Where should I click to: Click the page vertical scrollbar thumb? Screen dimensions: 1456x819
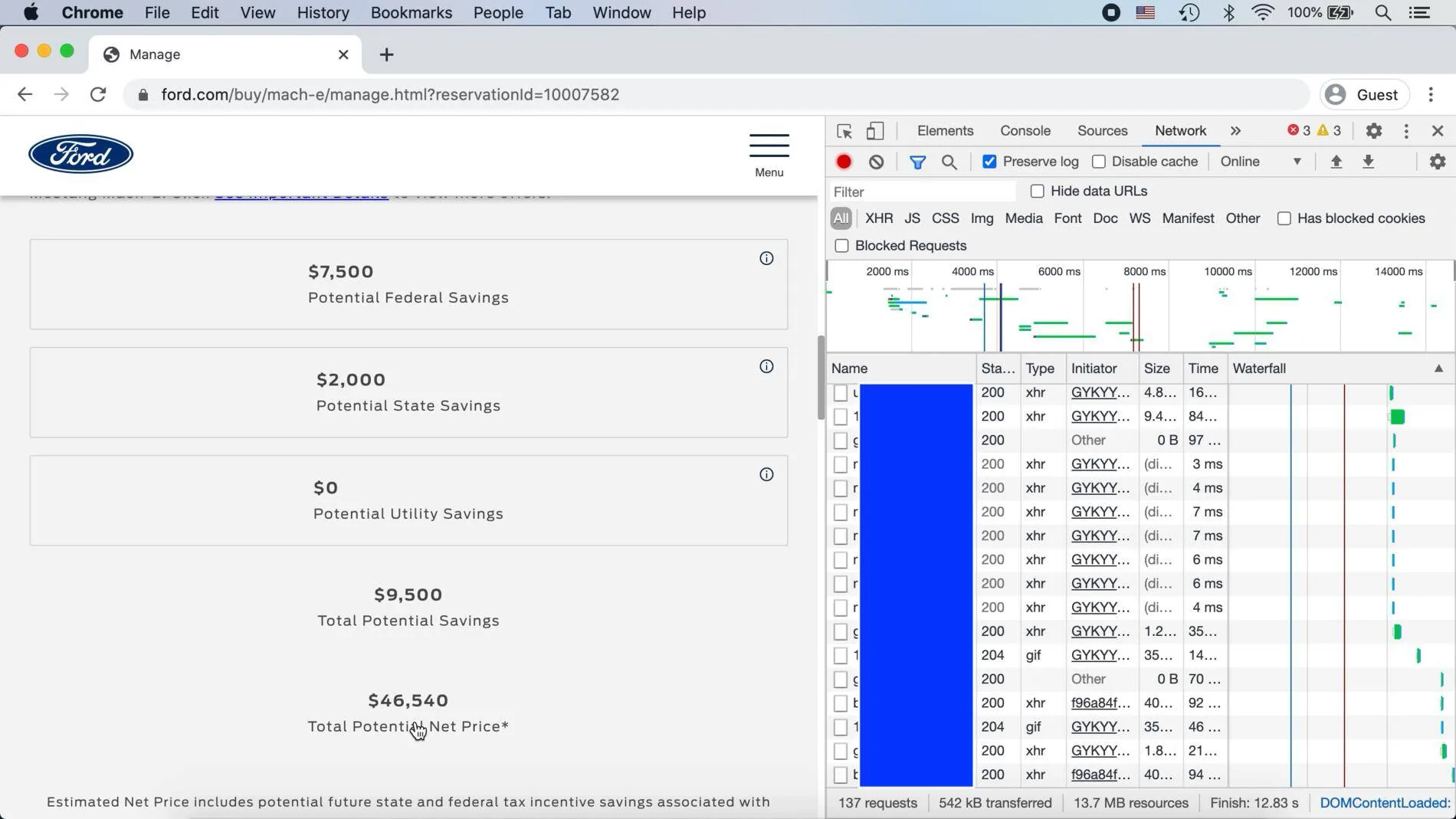[x=821, y=377]
